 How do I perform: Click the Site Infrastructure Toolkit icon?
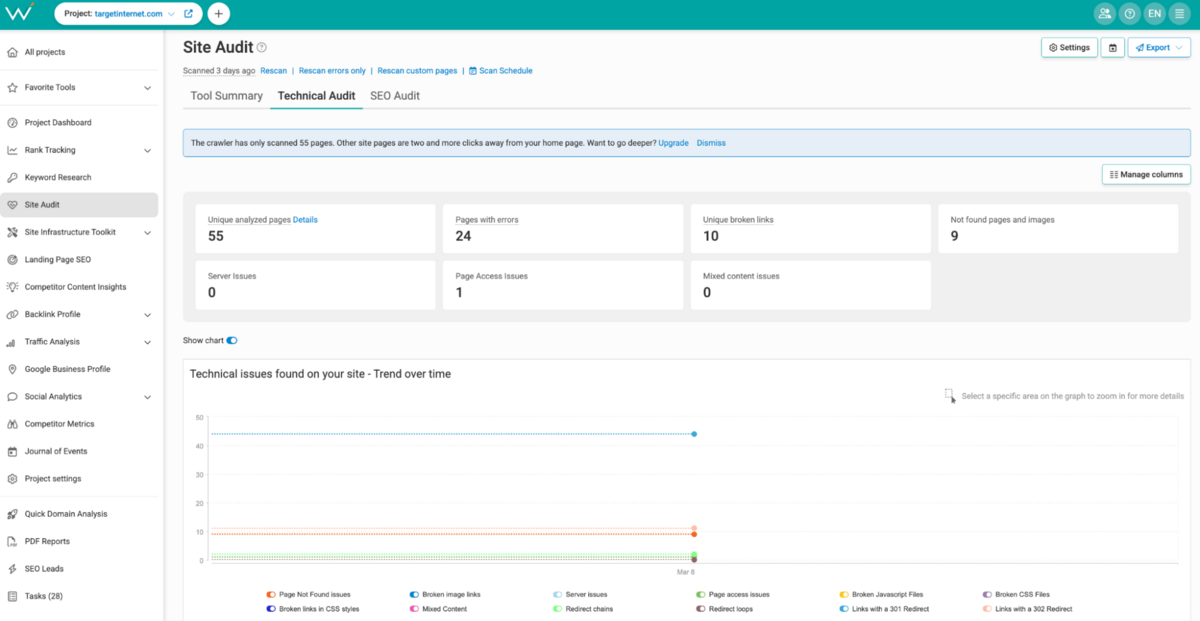12,232
